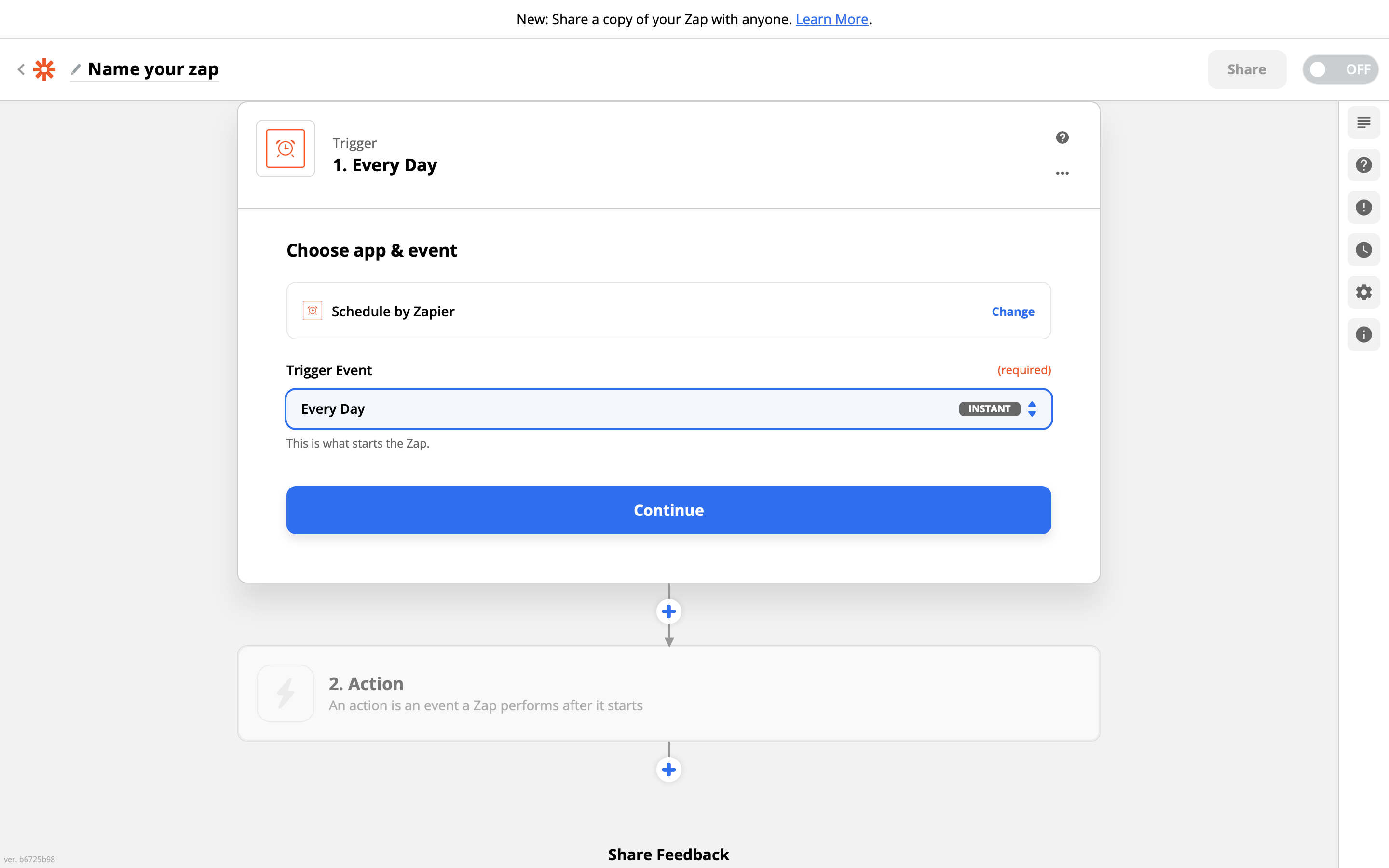Click the pencil icon to rename zap
The image size is (1389, 868).
[76, 69]
